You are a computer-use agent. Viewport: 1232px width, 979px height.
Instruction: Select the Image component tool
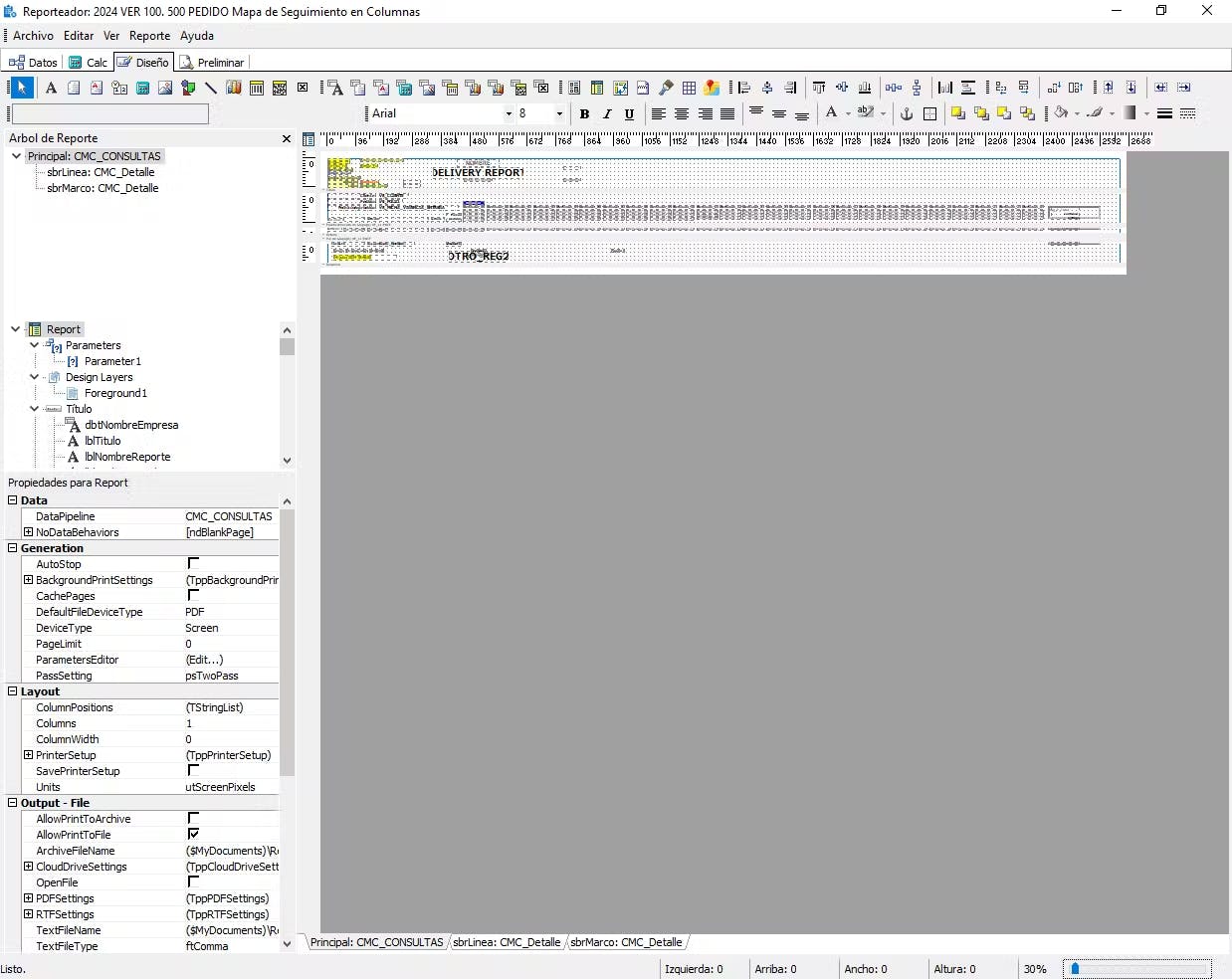click(x=165, y=88)
